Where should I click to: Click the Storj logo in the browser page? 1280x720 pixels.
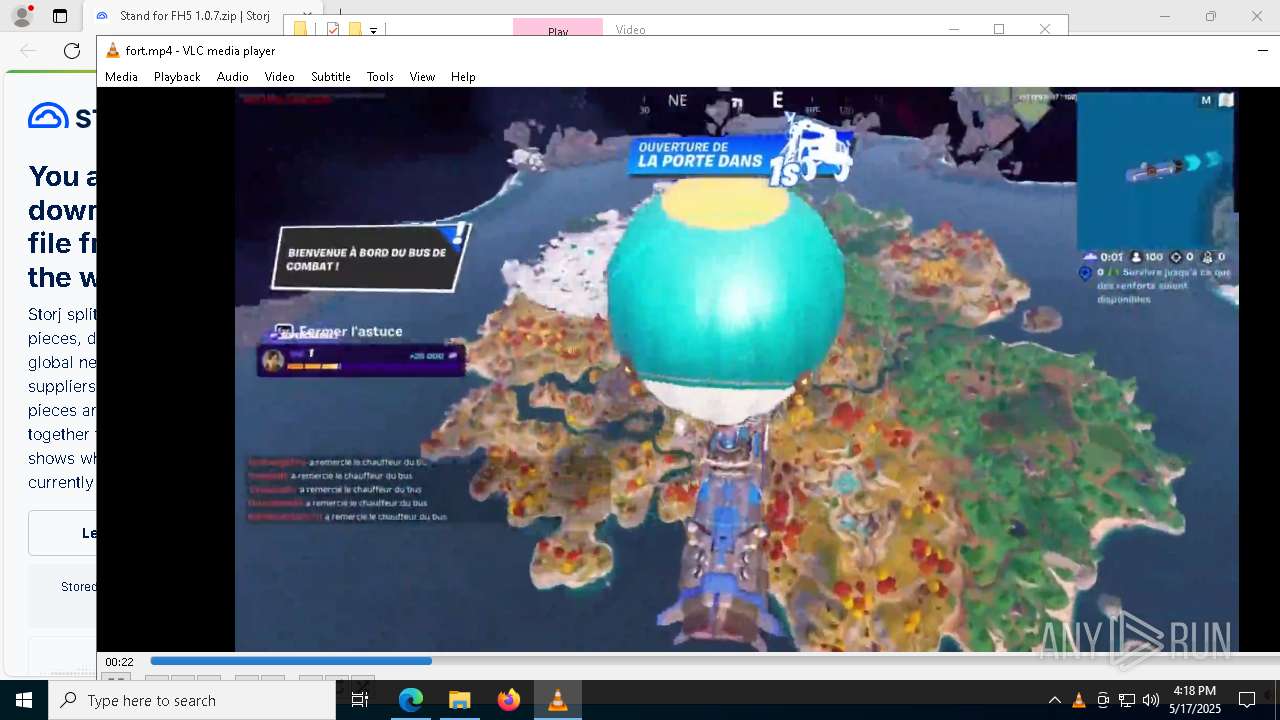(x=62, y=116)
